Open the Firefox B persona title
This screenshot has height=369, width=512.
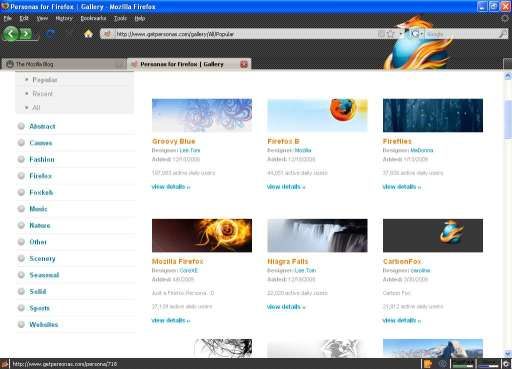284,141
